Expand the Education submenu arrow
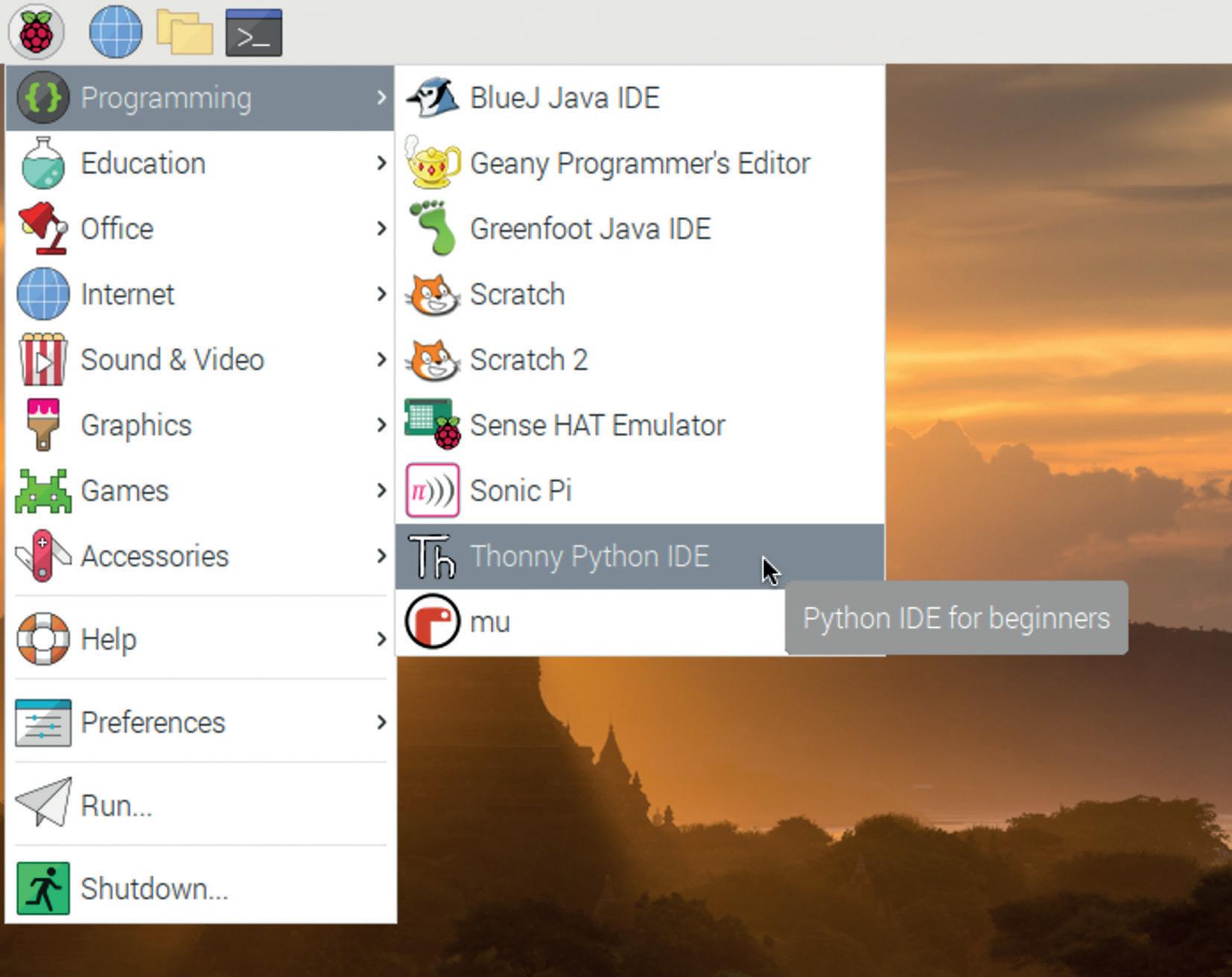The width and height of the screenshot is (1232, 977). [x=381, y=163]
